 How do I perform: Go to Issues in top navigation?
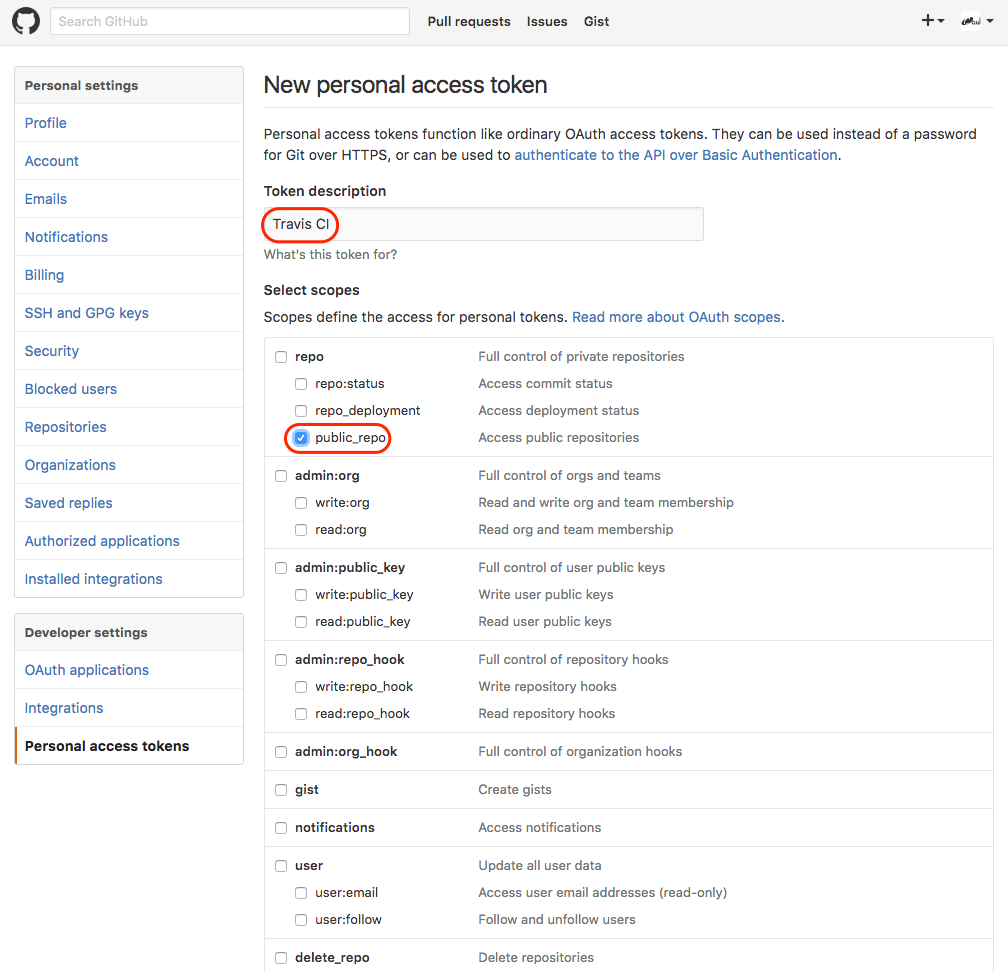(547, 21)
